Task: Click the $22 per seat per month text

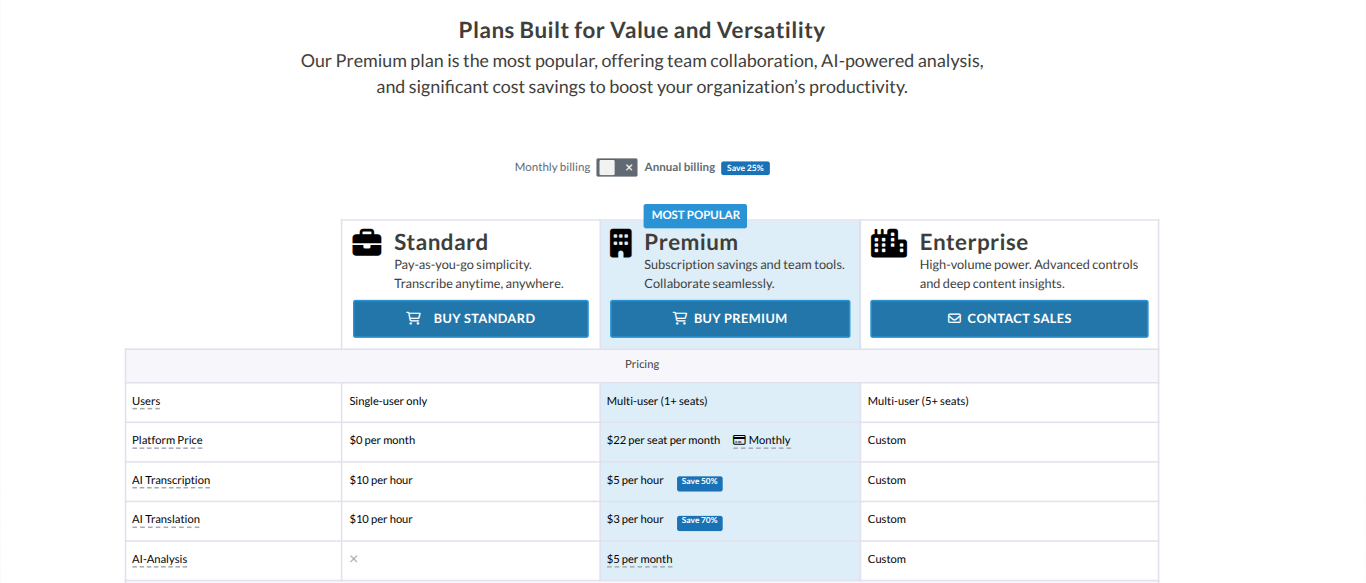Action: pyautogui.click(x=663, y=440)
